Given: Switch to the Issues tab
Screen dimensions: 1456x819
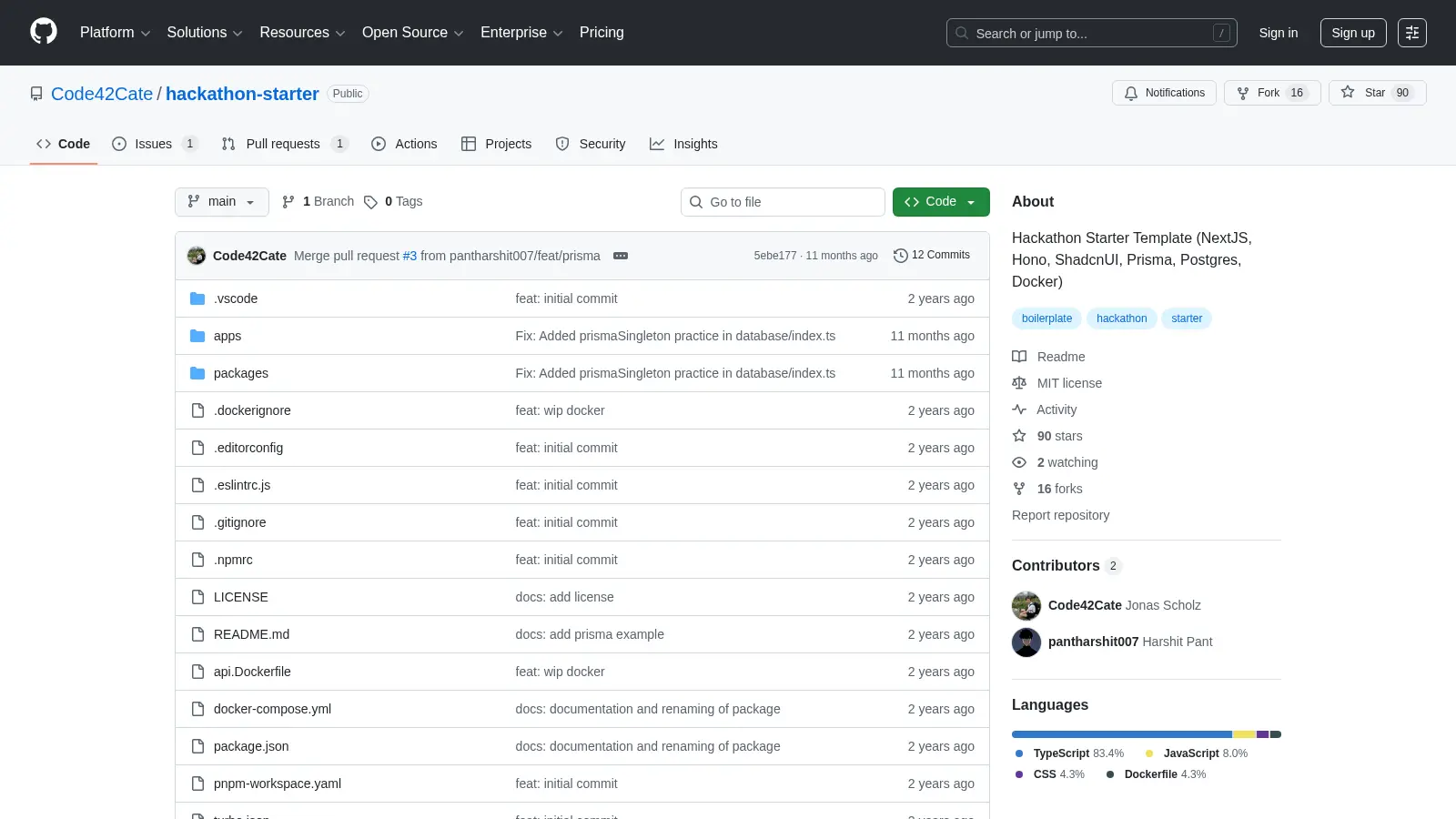Looking at the screenshot, I should [154, 144].
